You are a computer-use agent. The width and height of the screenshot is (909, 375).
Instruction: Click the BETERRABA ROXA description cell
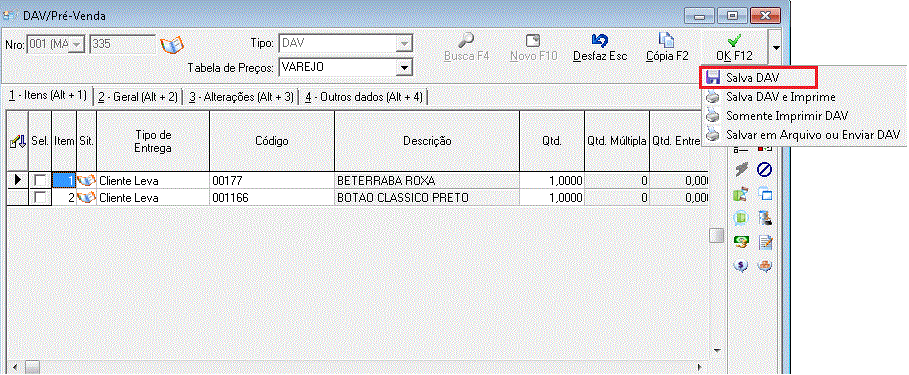point(427,181)
